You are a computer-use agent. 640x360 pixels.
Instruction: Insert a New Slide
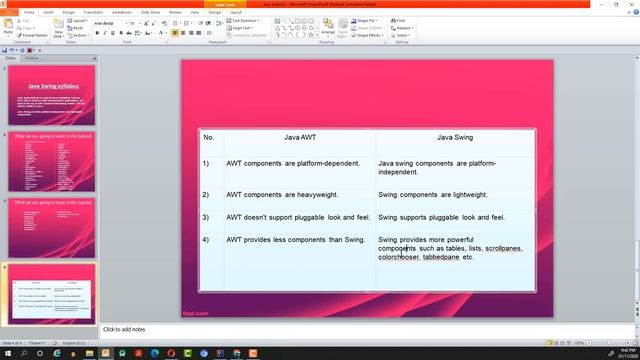pyautogui.click(x=58, y=29)
